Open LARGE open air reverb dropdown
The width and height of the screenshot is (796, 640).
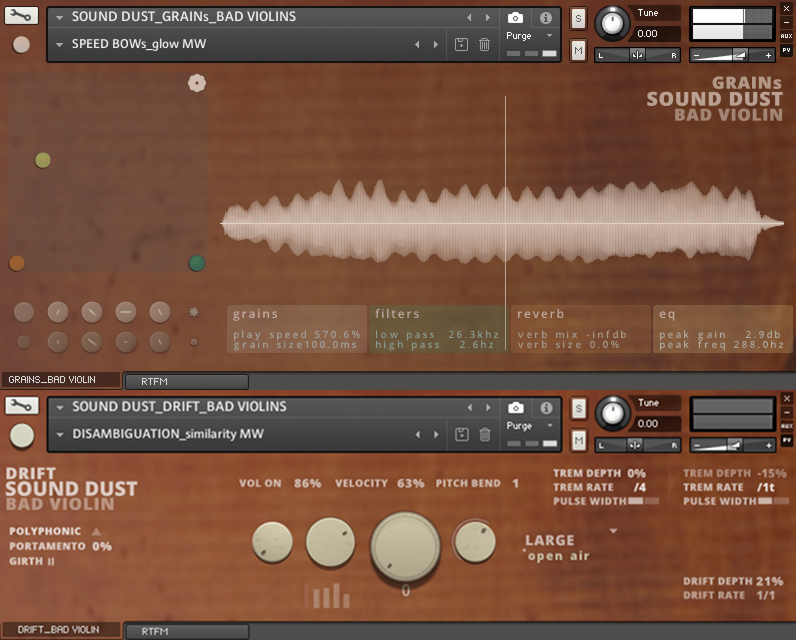pos(613,531)
